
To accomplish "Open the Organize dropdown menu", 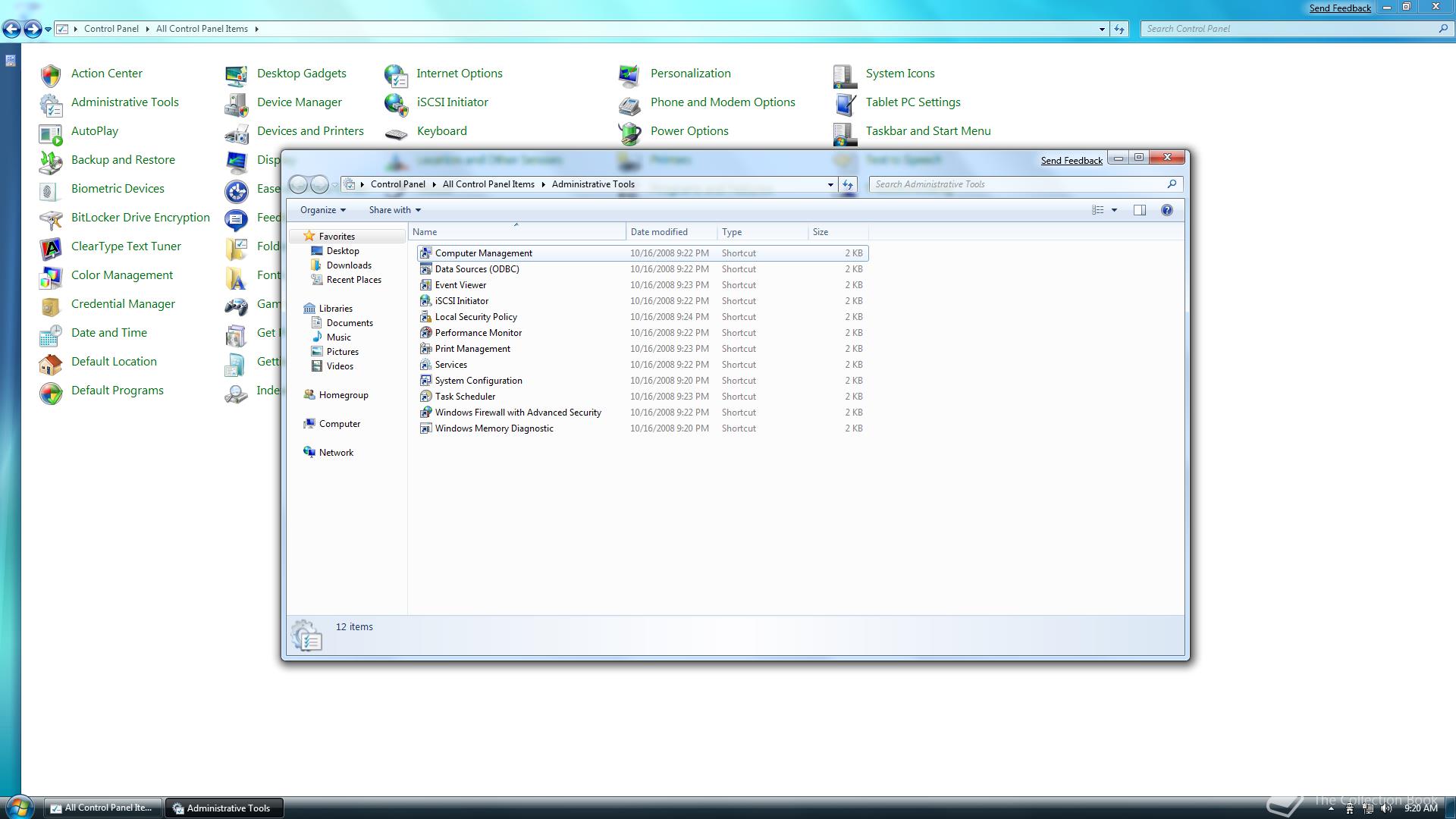I will [322, 210].
